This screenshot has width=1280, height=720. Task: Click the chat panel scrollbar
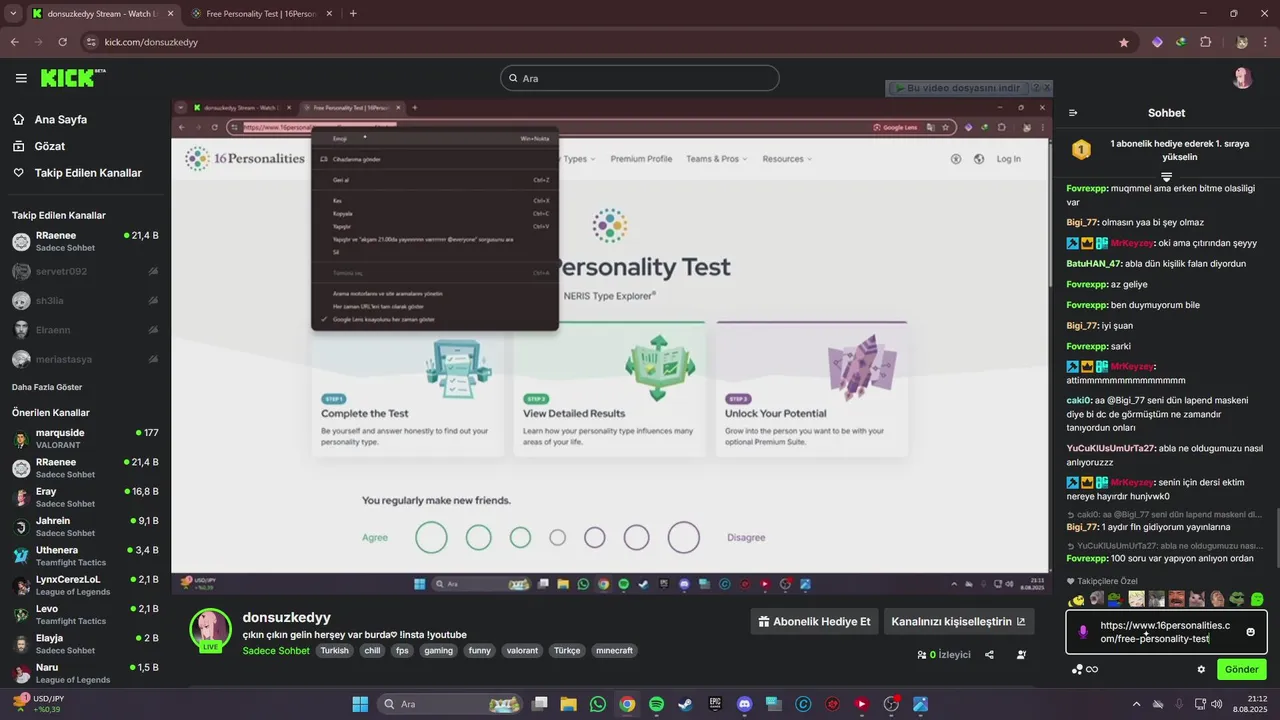1276,540
